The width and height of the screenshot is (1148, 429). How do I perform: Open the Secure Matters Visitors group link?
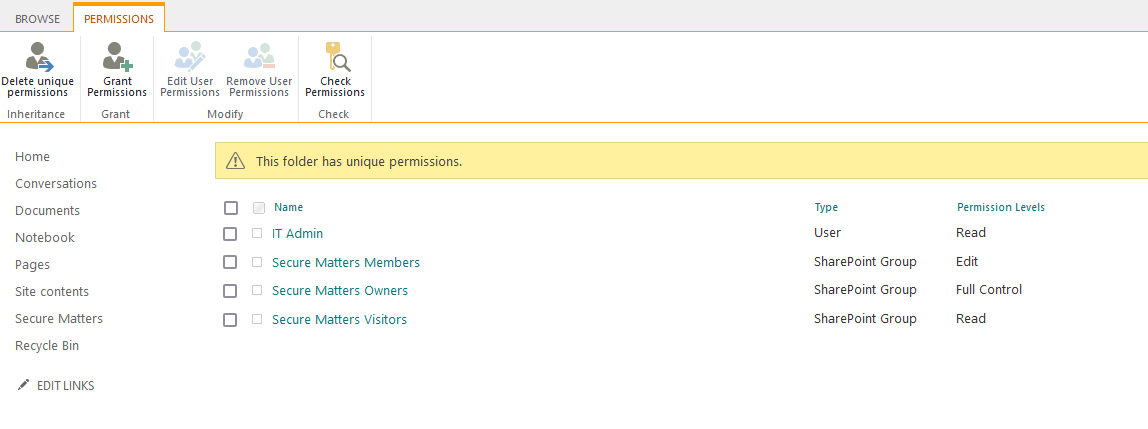[339, 320]
